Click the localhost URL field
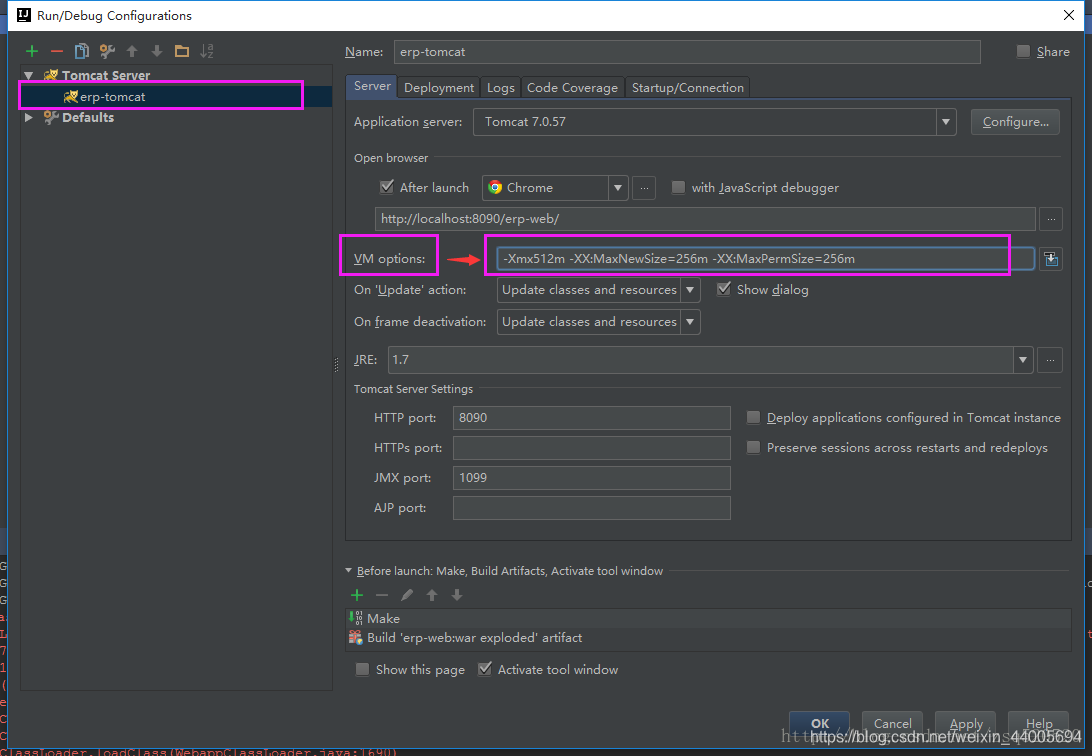This screenshot has height=756, width=1092. tap(705, 219)
